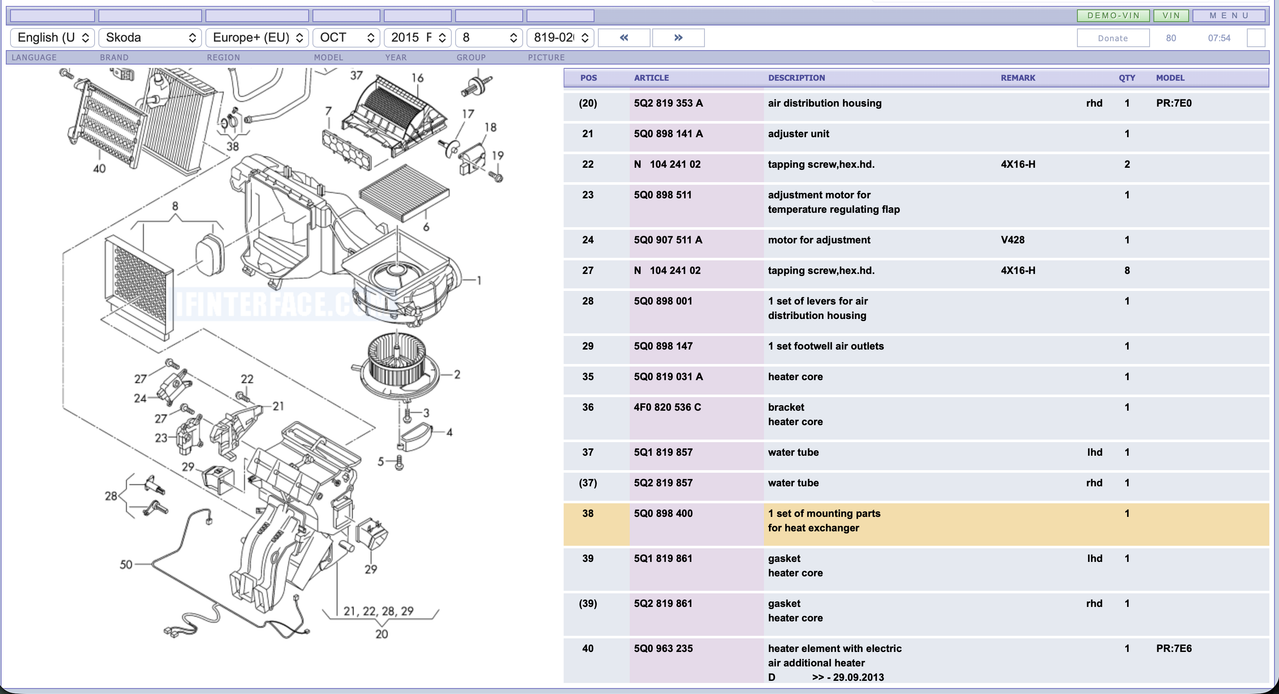Click model code PR:7E0
Image resolution: width=1279 pixels, height=694 pixels.
point(1173,103)
